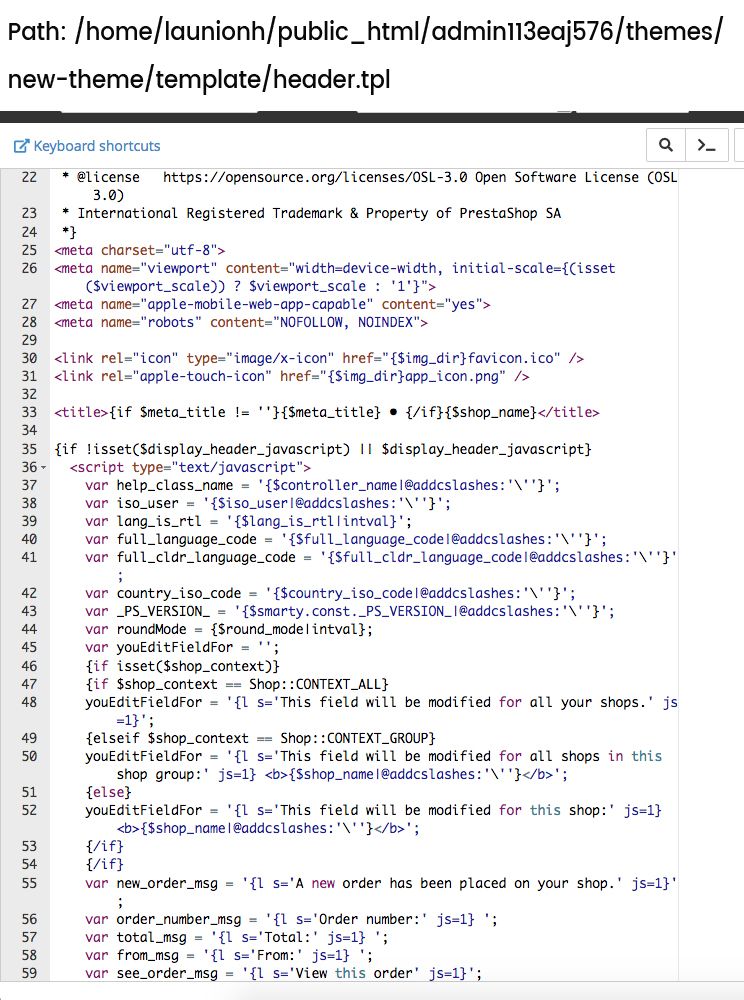Viewport: 744px width, 1000px height.
Task: Select line number 33 in gutter
Action: 29,412
